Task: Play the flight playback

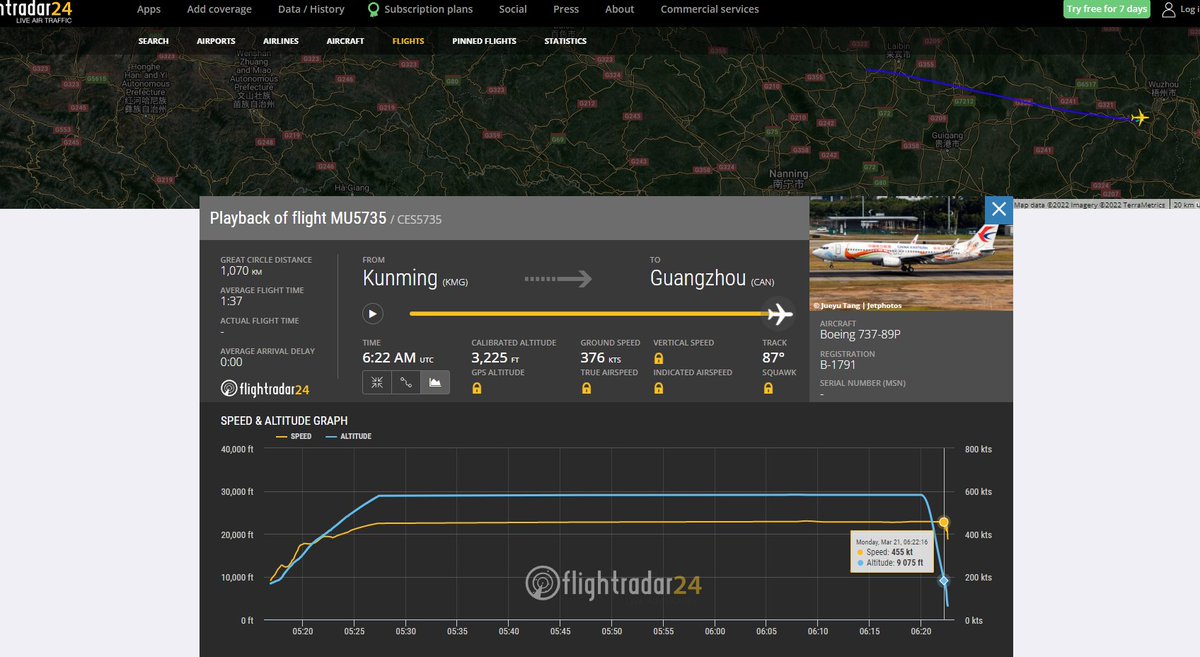Action: tap(372, 314)
